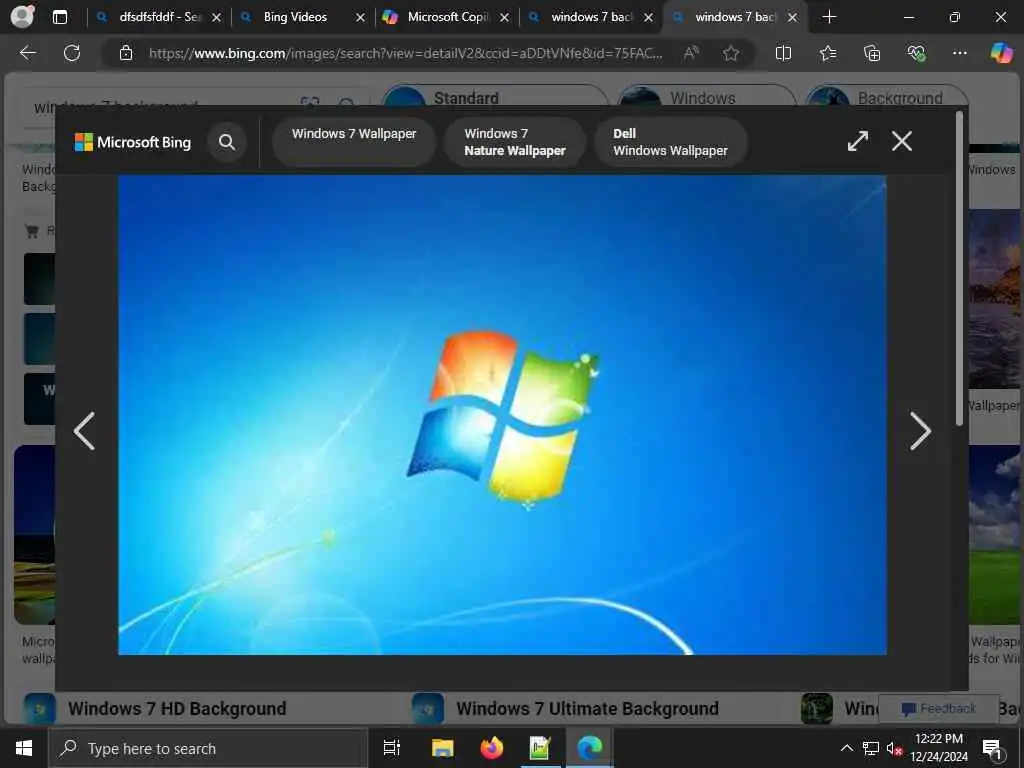
Task: Go back to the previous page
Action: (27, 53)
